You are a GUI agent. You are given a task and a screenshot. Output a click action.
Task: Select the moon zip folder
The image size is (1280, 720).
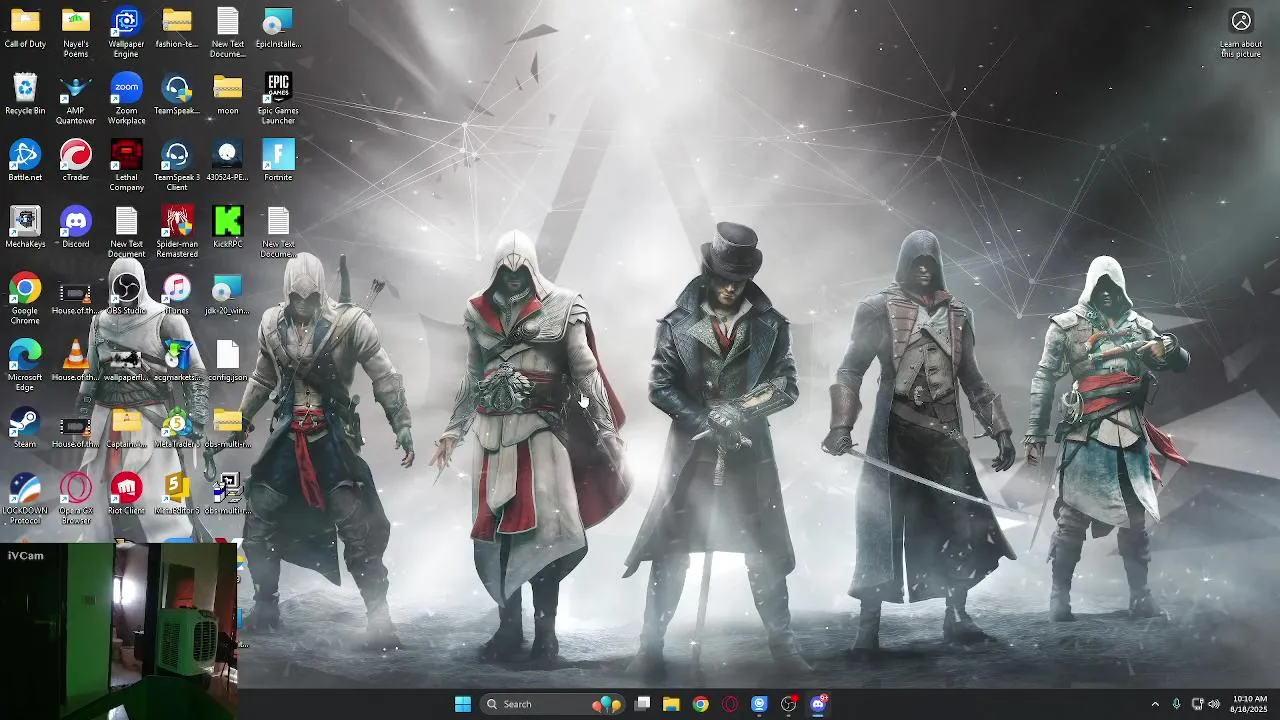pos(228,95)
